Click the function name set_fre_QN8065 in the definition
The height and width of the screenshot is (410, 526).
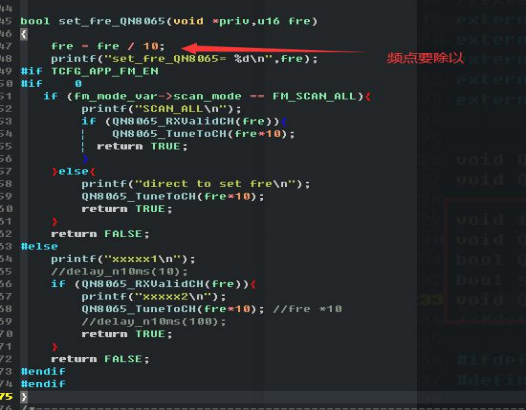pos(112,21)
